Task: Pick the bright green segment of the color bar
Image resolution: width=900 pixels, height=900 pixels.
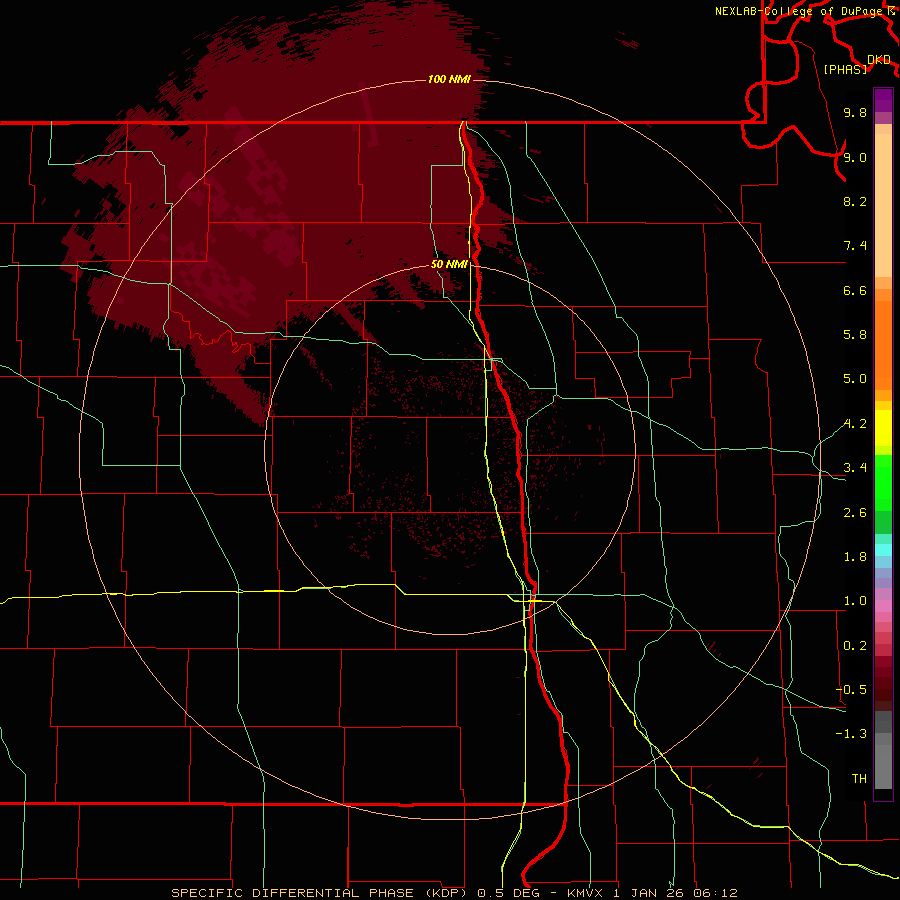Action: (x=883, y=481)
